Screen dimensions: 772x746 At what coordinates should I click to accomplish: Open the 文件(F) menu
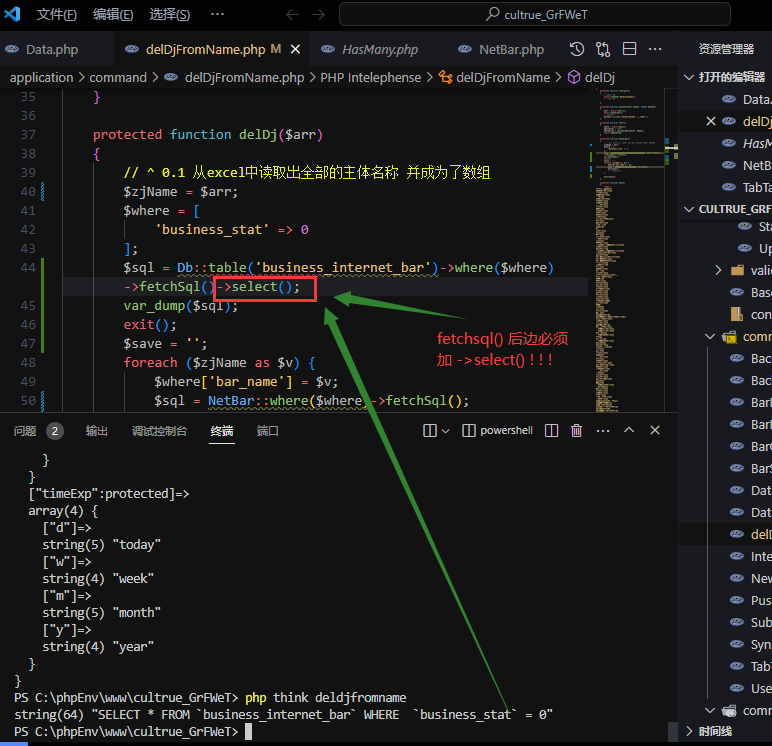click(57, 15)
